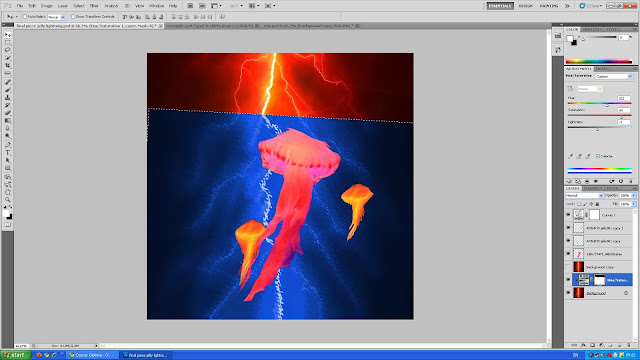640x360 pixels.
Task: Select the Path Selection tool
Action: [x=8, y=160]
